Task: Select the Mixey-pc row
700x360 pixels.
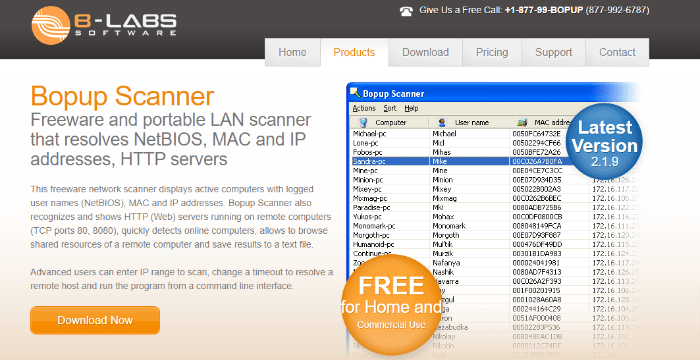Action: pyautogui.click(x=494, y=189)
